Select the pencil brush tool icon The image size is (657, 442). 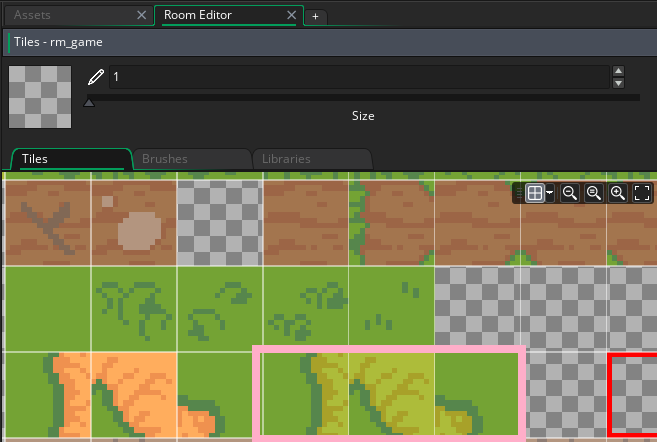click(x=96, y=77)
